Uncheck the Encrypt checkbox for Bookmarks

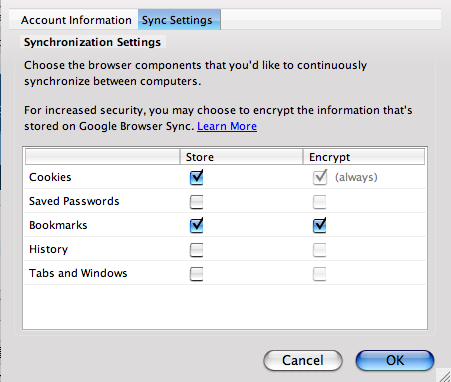(x=319, y=225)
